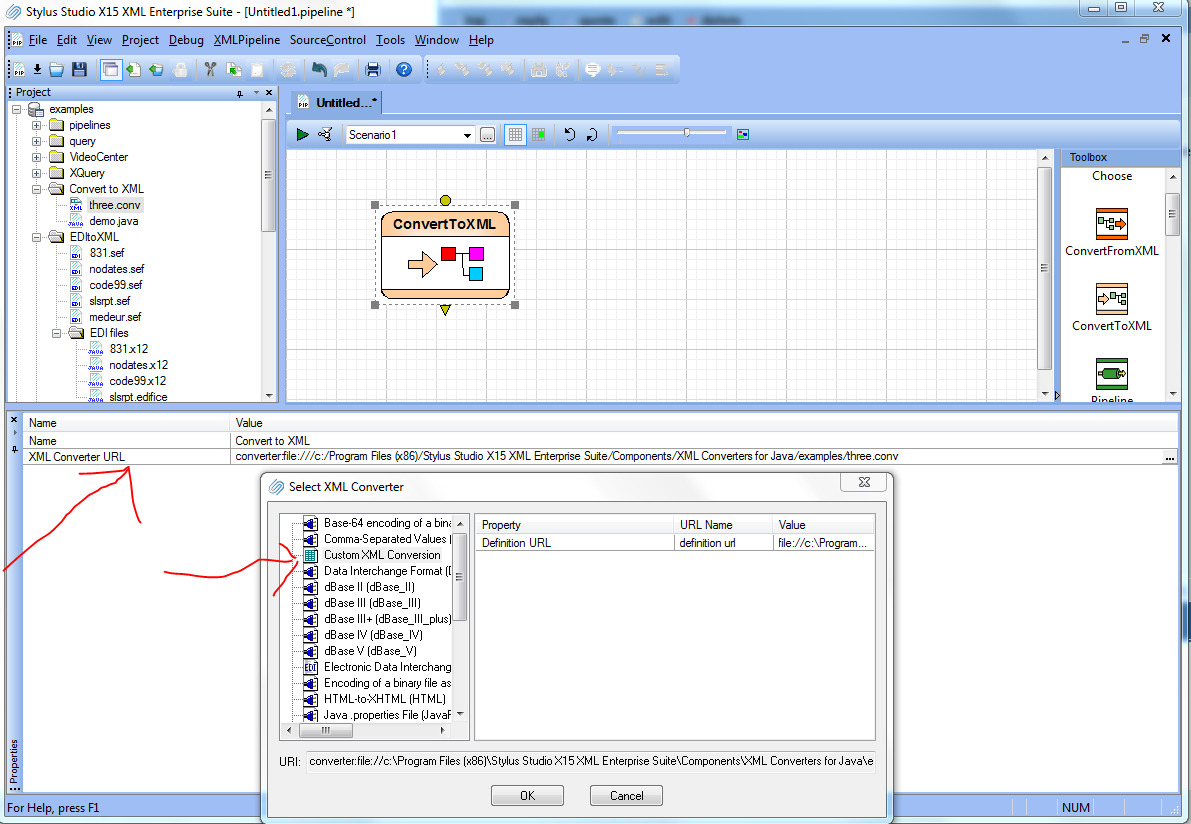Select the ConvertToXML node on the canvas
The image size is (1191, 824).
tap(445, 254)
